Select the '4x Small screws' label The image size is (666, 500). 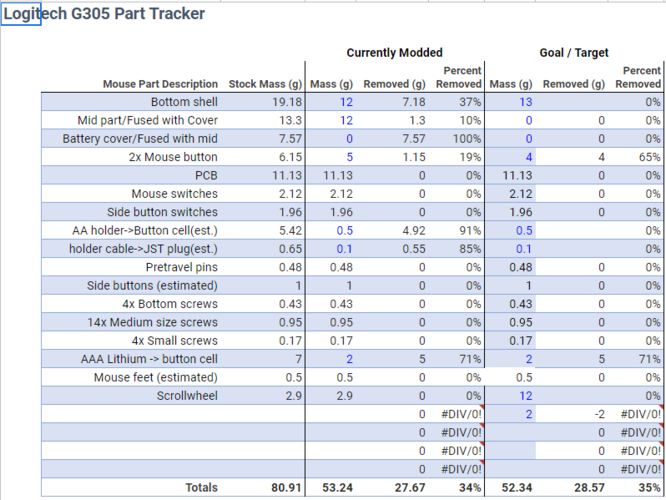(175, 340)
